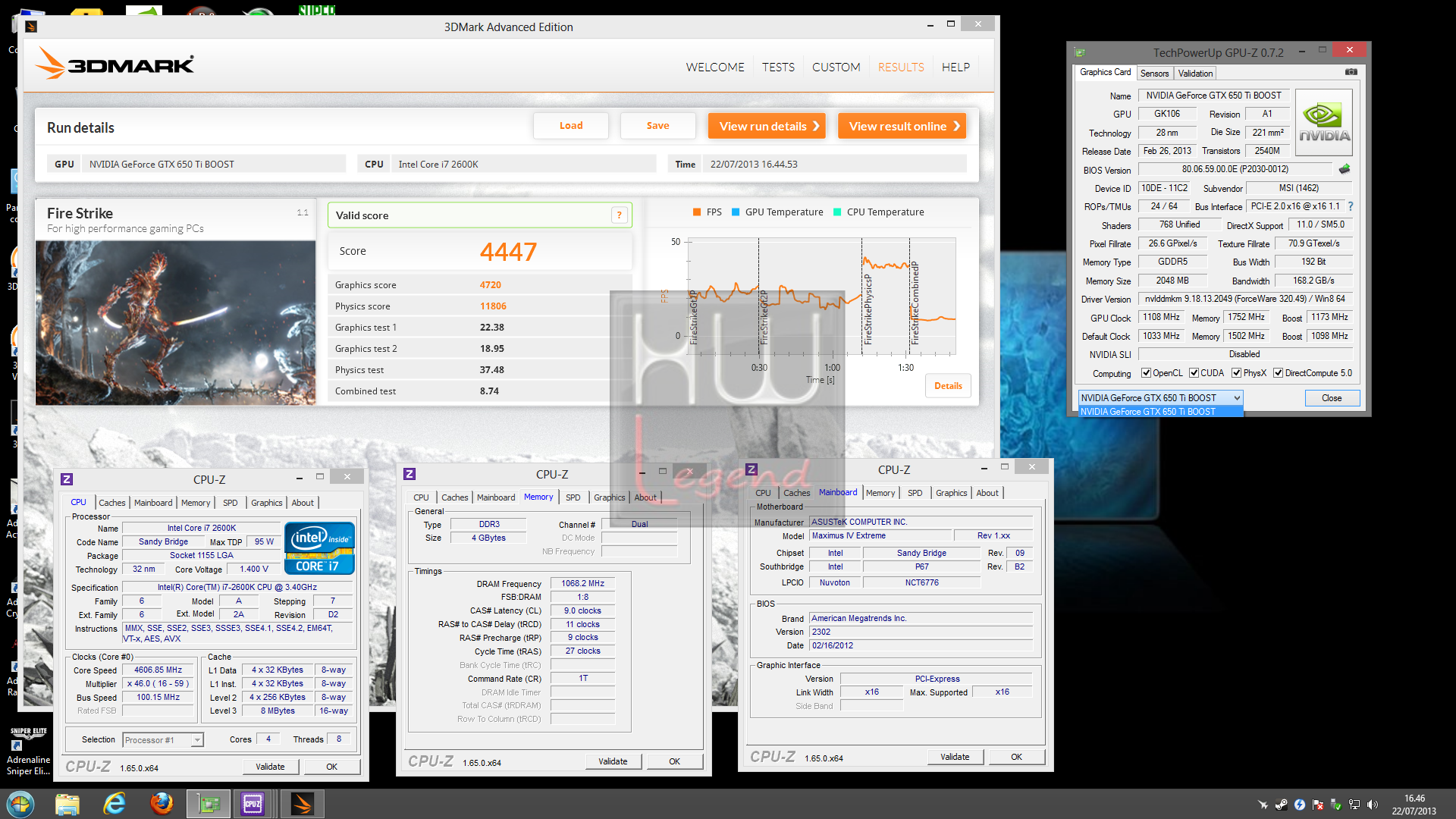This screenshot has width=1456, height=819.
Task: Go to the WELCOME page in 3DMark
Action: tap(714, 67)
